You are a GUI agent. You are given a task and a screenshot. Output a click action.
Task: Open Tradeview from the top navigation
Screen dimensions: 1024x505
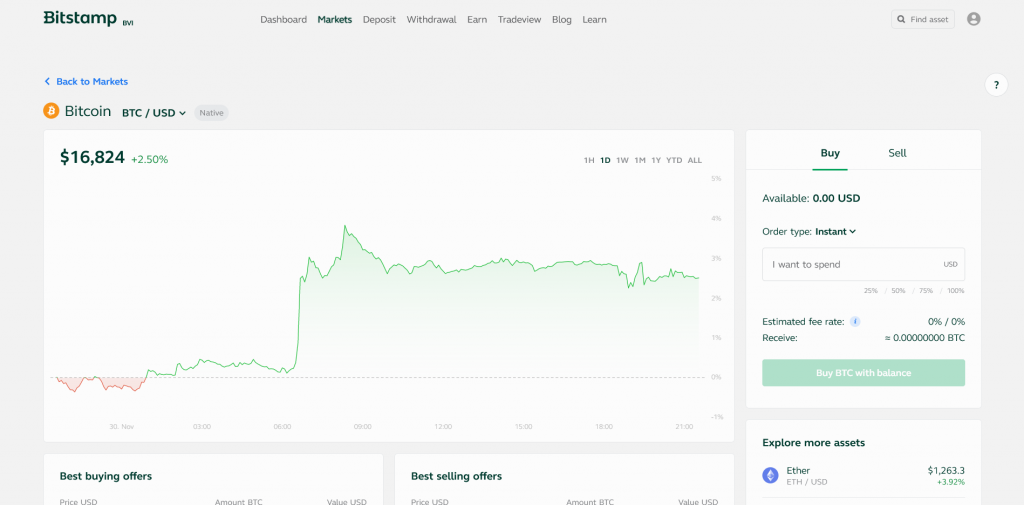coord(519,20)
